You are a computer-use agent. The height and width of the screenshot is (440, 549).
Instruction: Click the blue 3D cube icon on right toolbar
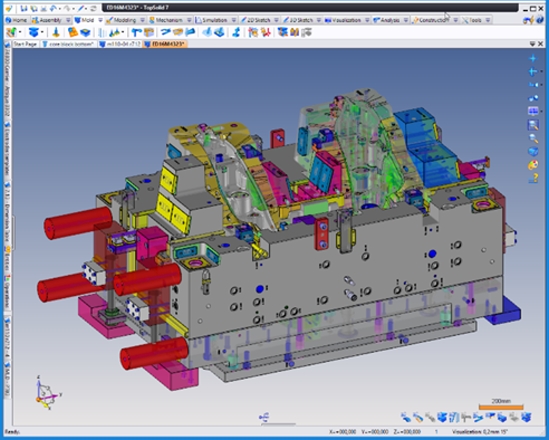pos(533,152)
